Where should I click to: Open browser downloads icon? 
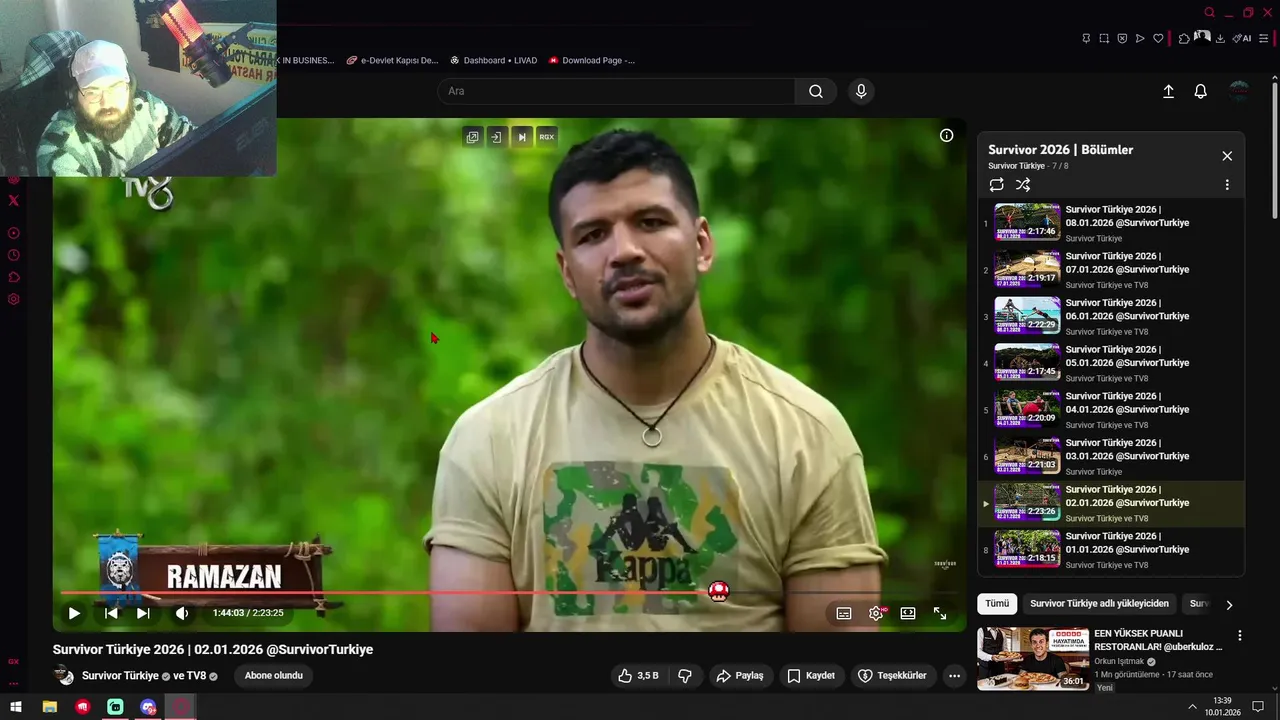tap(1221, 38)
